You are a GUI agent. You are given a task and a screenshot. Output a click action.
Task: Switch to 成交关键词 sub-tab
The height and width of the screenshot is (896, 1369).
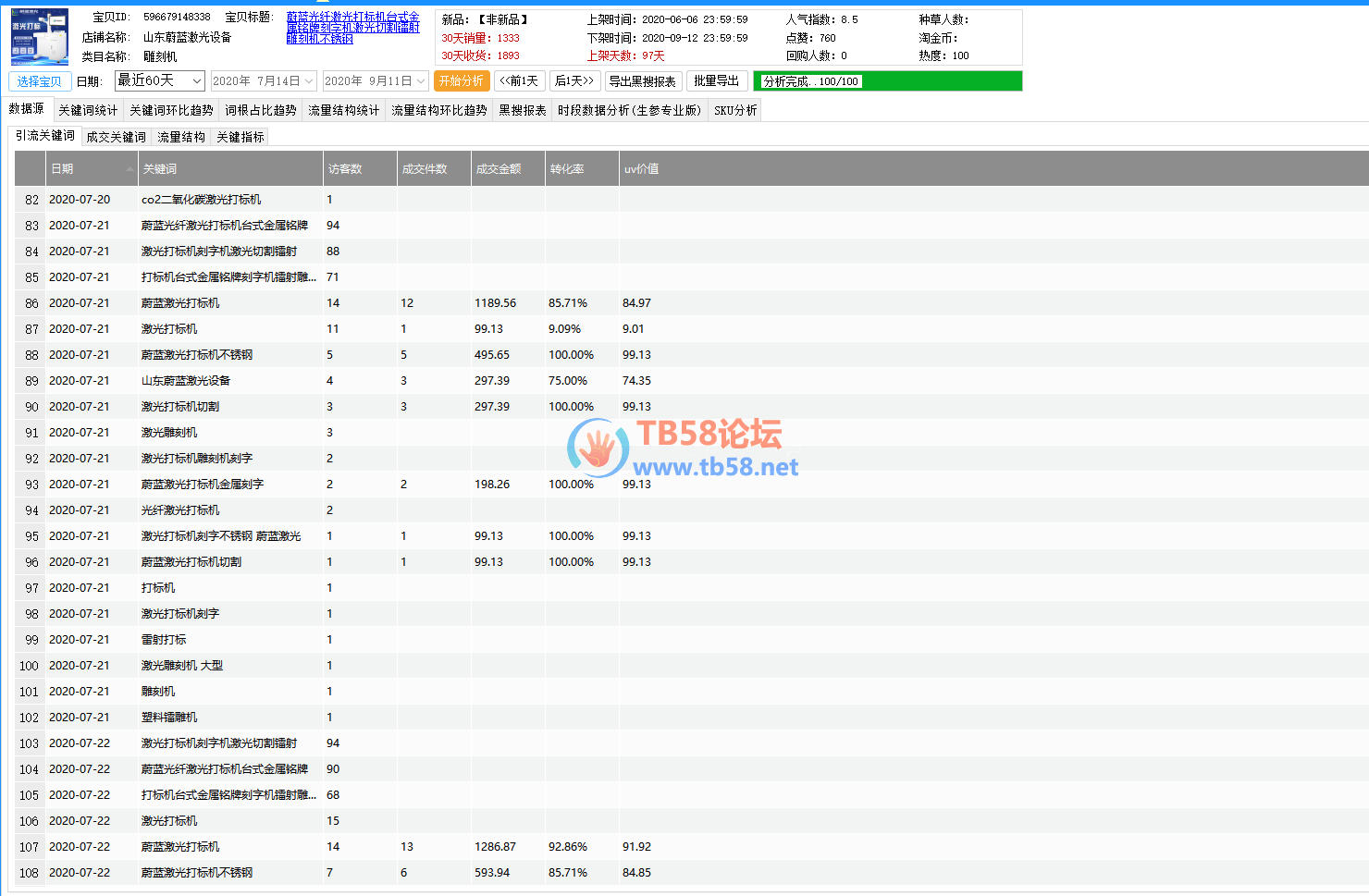pyautogui.click(x=116, y=137)
